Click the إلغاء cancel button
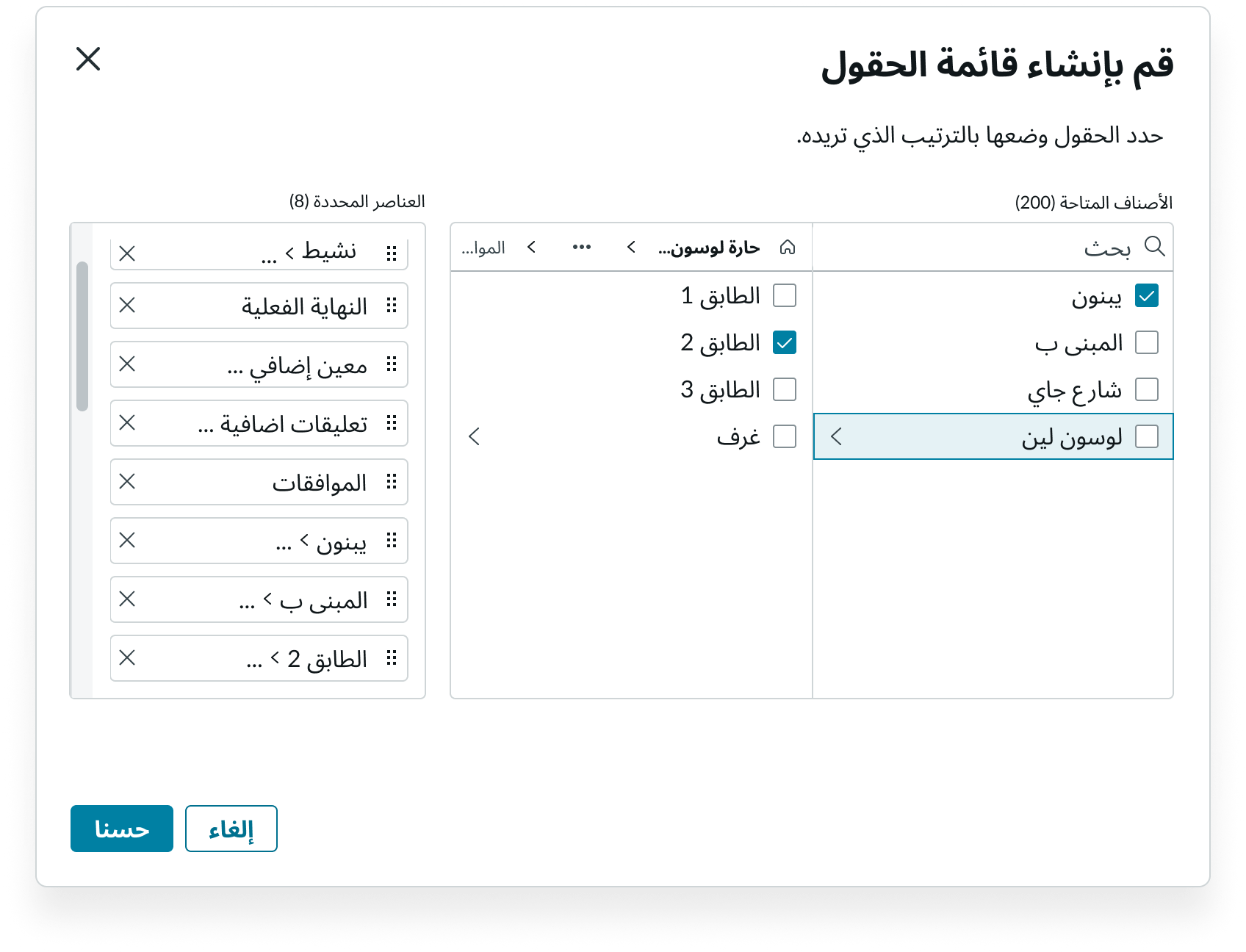Viewport: 1246px width, 952px height. (x=231, y=829)
